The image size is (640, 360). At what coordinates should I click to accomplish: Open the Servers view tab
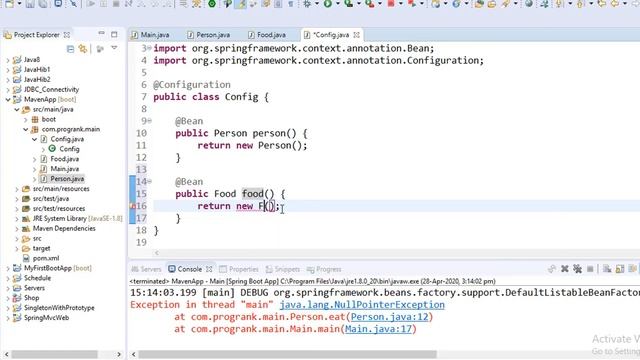(x=147, y=269)
